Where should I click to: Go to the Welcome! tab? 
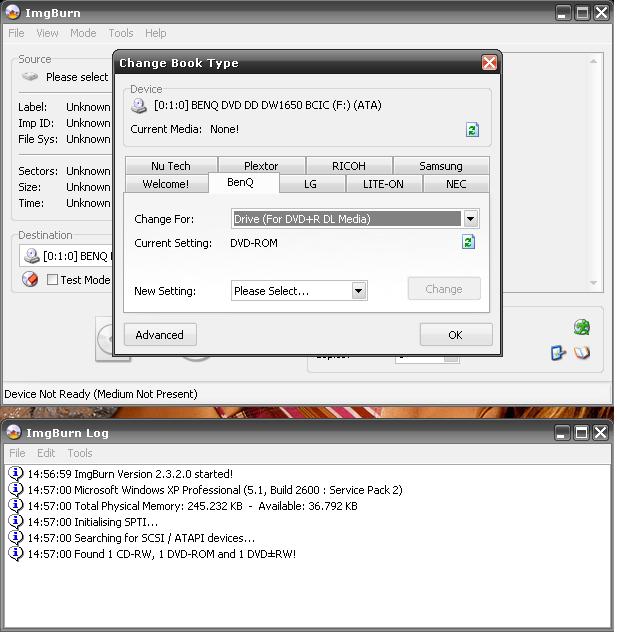[x=167, y=184]
